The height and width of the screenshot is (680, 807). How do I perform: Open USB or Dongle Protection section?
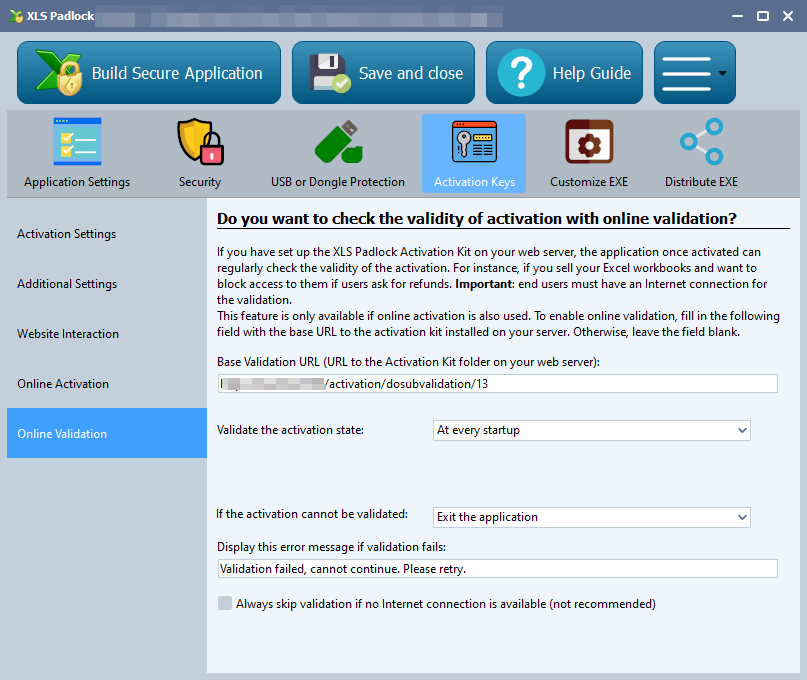338,153
